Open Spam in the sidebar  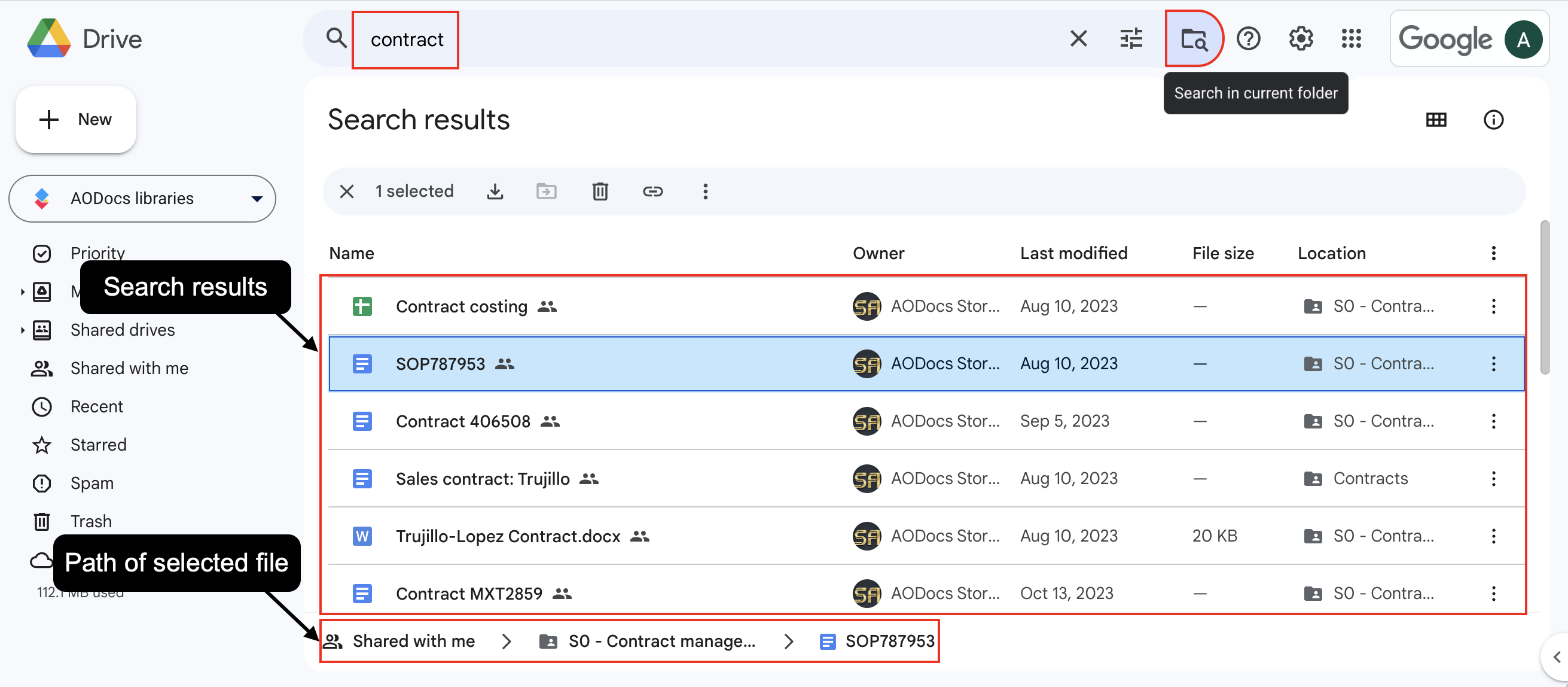click(x=91, y=484)
